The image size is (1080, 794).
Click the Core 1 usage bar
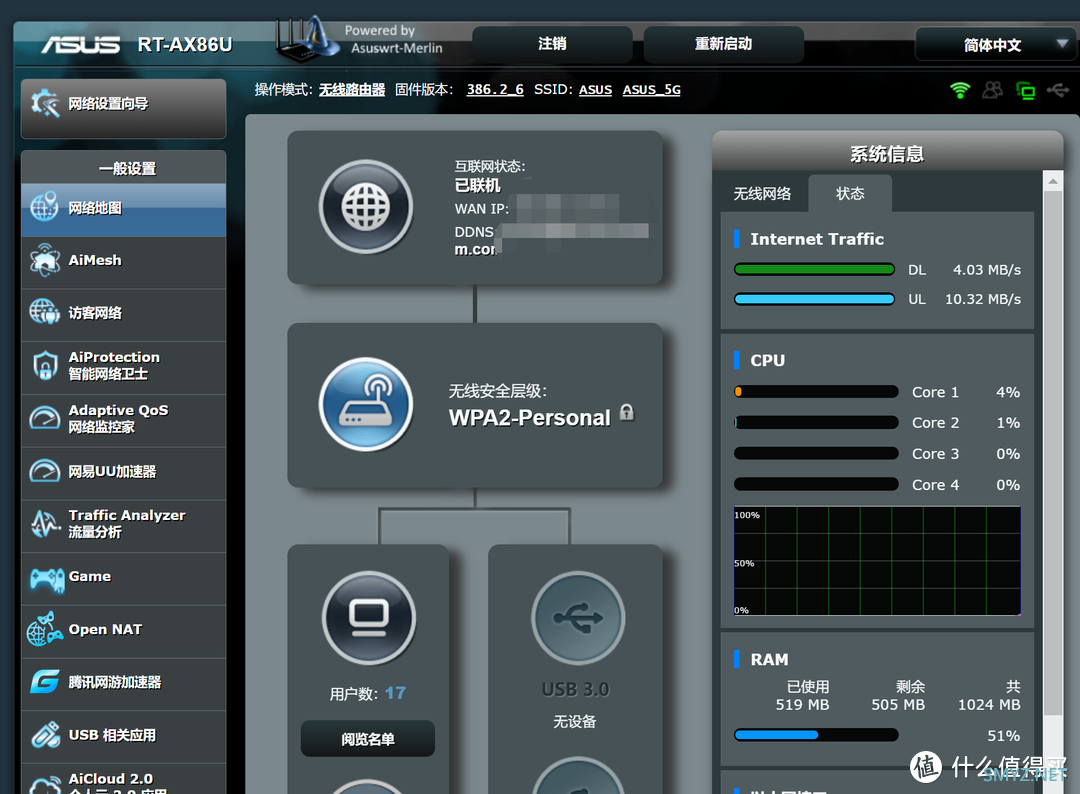click(x=816, y=392)
